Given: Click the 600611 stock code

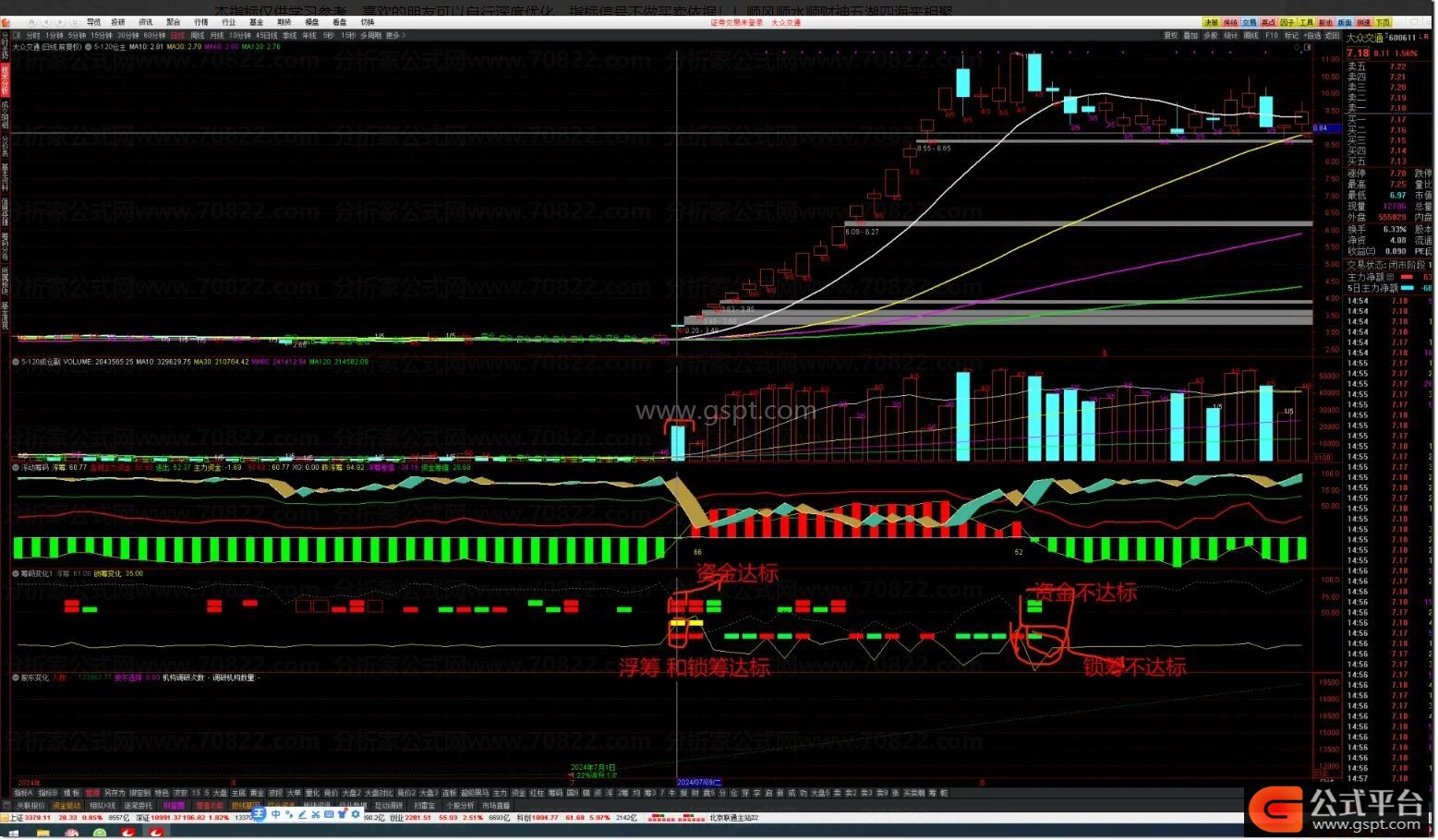Looking at the screenshot, I should (1402, 38).
